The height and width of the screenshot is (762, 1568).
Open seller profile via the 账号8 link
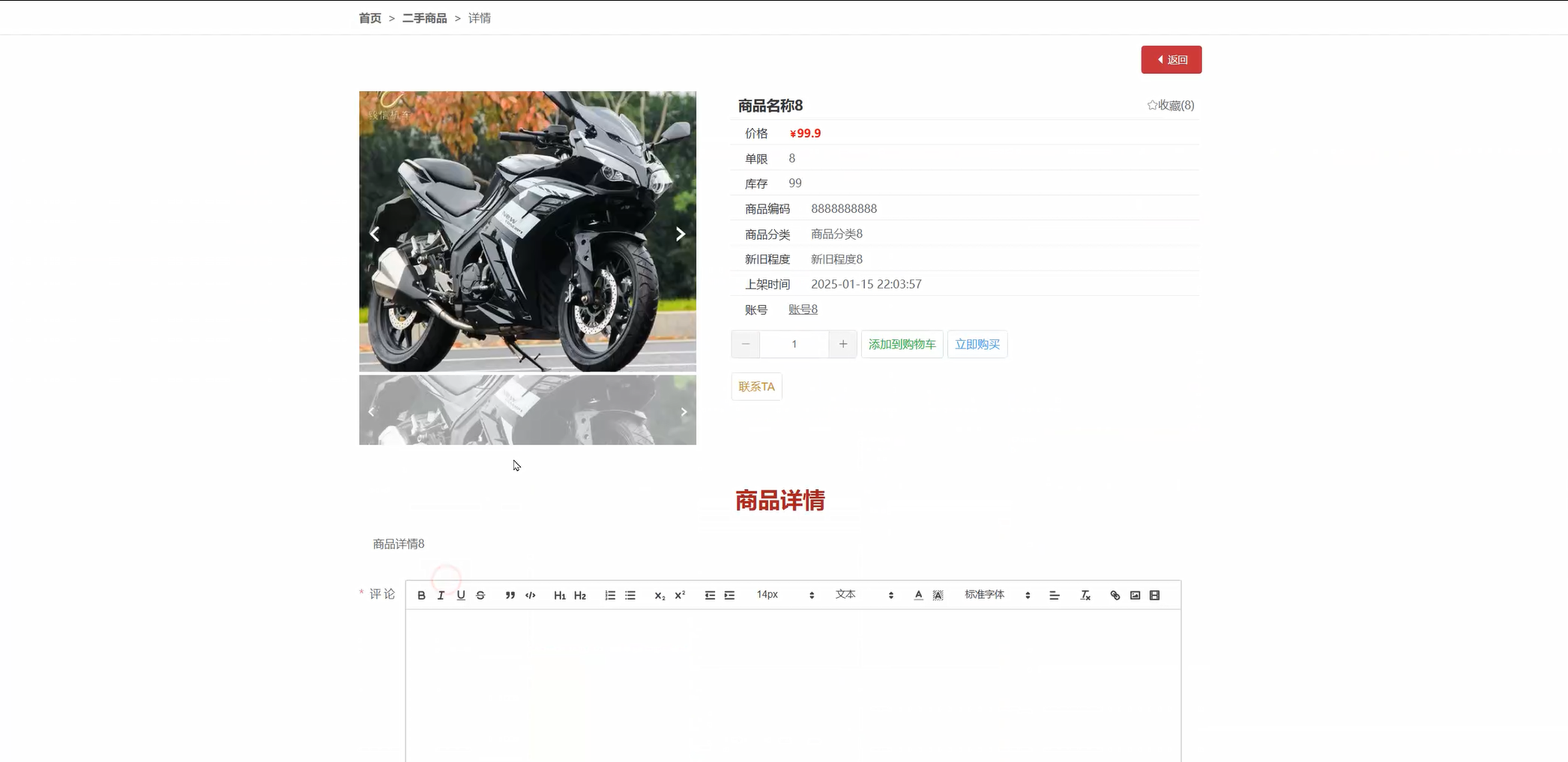click(x=802, y=309)
